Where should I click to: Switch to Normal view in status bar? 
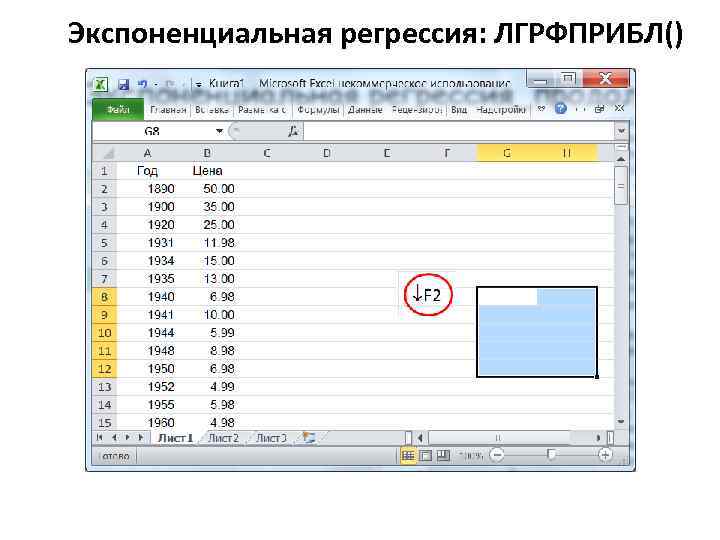pyautogui.click(x=408, y=456)
